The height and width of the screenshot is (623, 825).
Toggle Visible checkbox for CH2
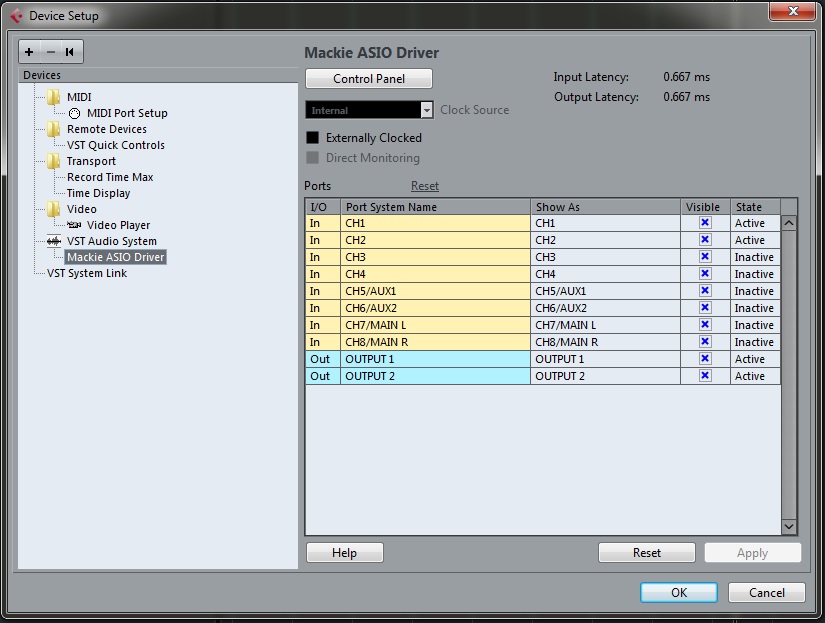pyautogui.click(x=705, y=239)
